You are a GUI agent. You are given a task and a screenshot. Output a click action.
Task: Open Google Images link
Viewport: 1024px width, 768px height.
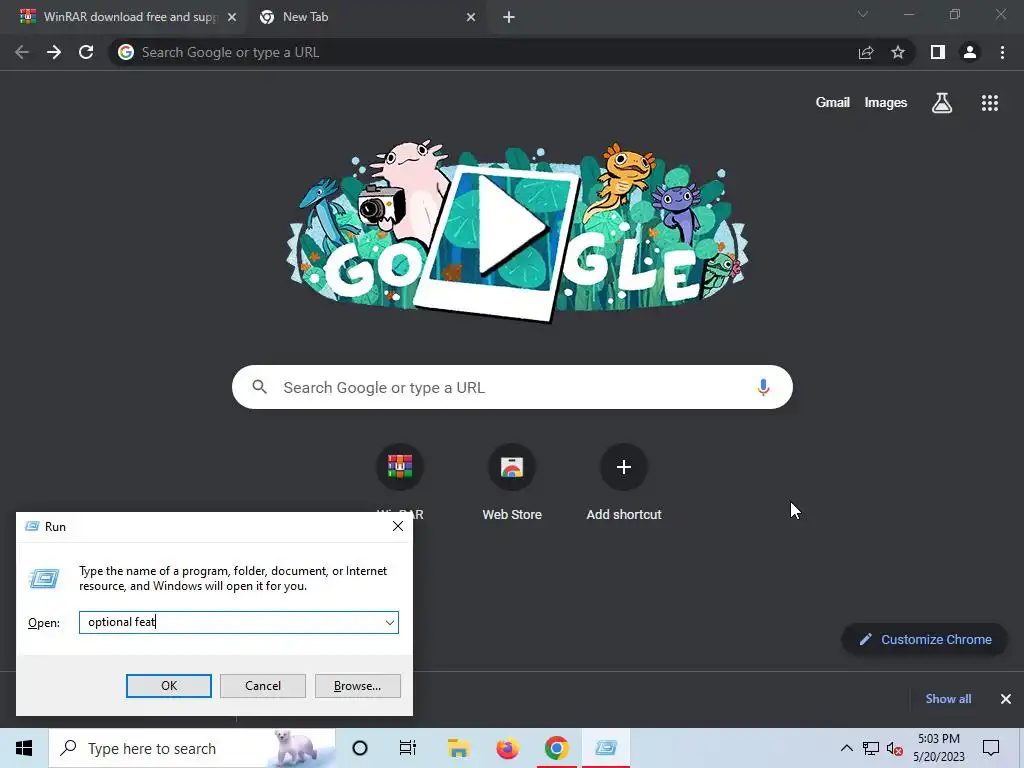(x=886, y=103)
